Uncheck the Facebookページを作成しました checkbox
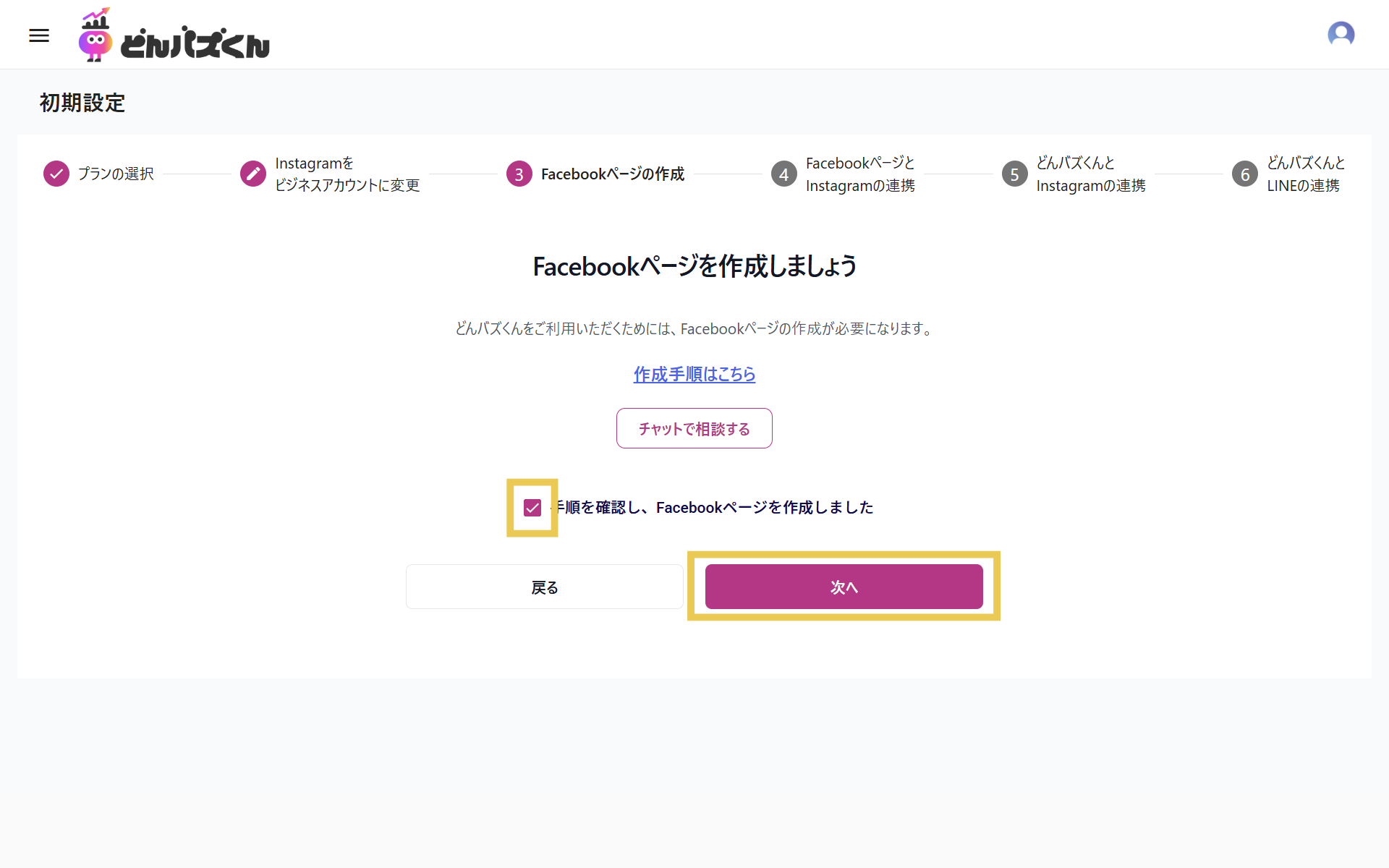This screenshot has height=868, width=1389. [532, 508]
